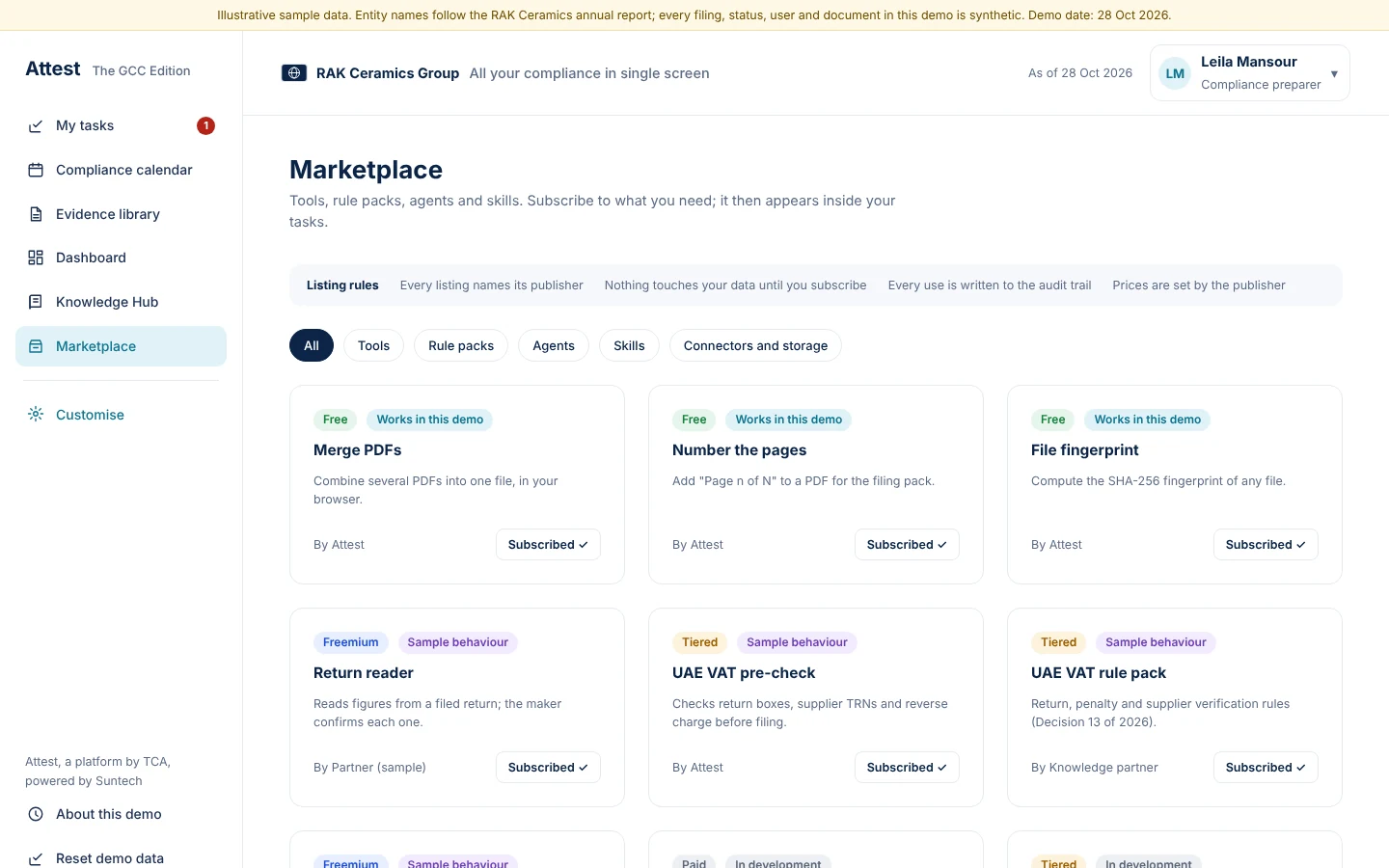Image resolution: width=1389 pixels, height=868 pixels.
Task: Toggle Subscribed on Merge PDFs card
Action: (548, 545)
